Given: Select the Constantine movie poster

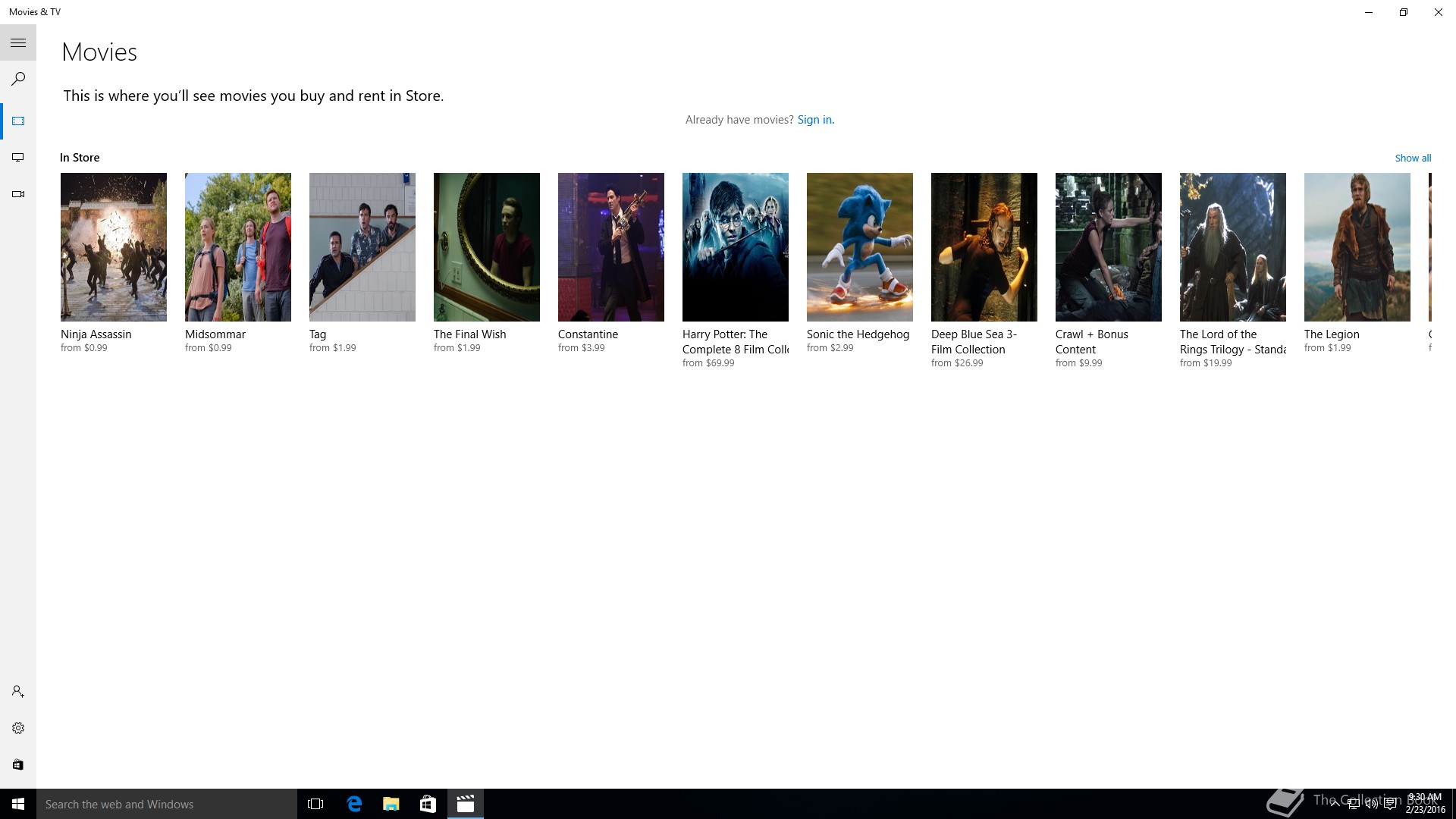Looking at the screenshot, I should pos(610,247).
